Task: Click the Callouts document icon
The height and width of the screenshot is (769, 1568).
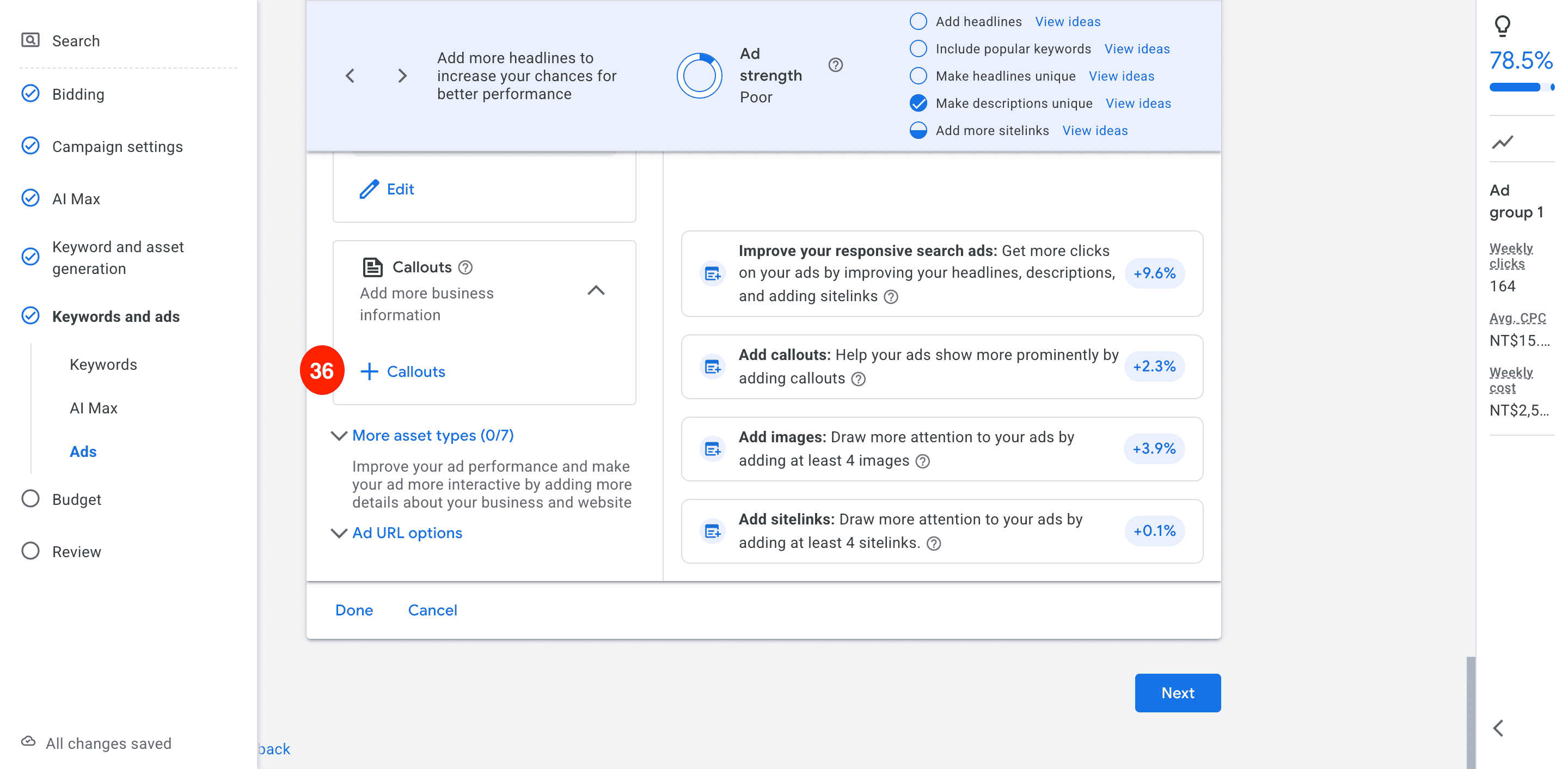Action: click(x=372, y=267)
